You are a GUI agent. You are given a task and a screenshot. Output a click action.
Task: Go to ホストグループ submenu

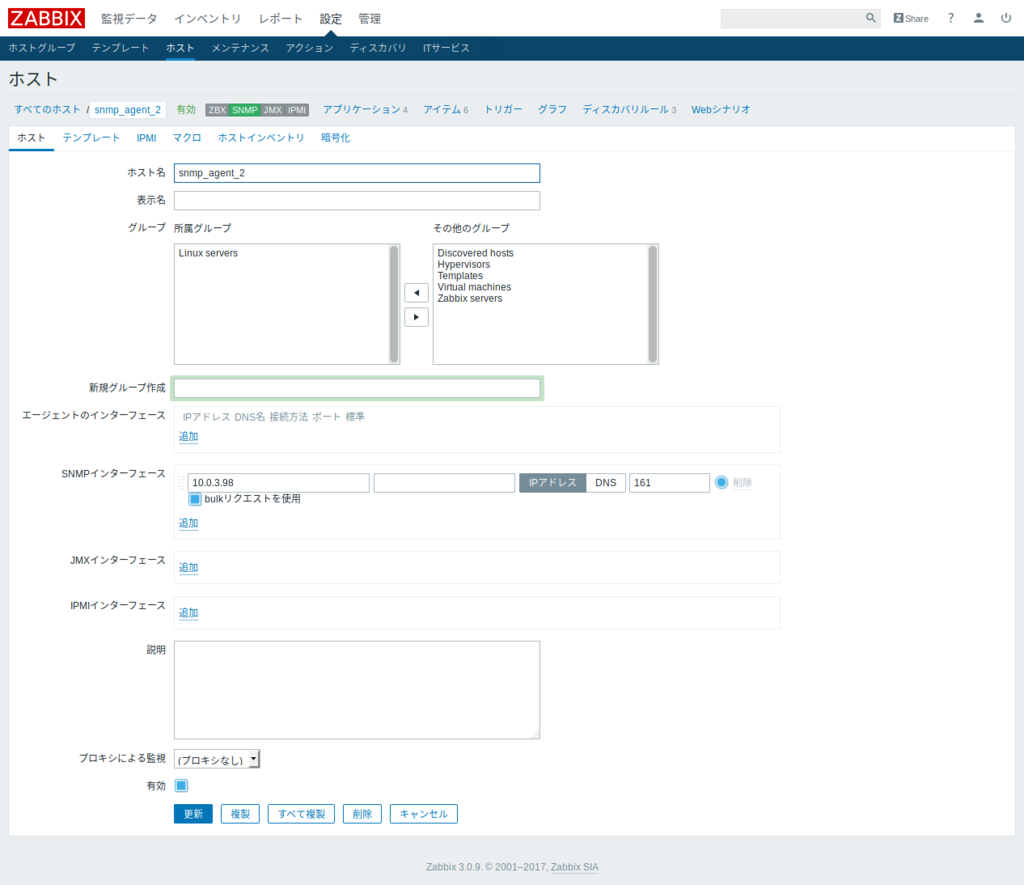tap(42, 48)
